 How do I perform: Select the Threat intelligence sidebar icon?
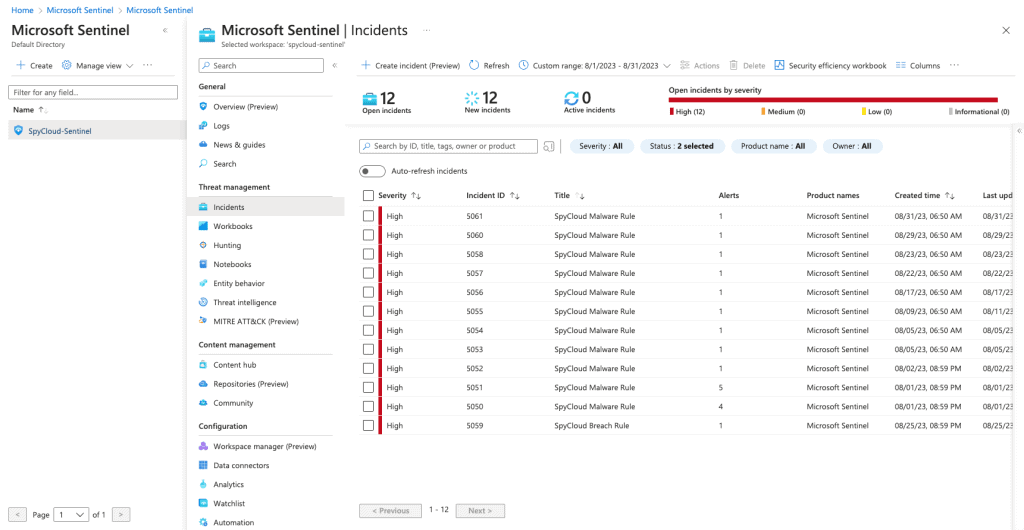[203, 302]
